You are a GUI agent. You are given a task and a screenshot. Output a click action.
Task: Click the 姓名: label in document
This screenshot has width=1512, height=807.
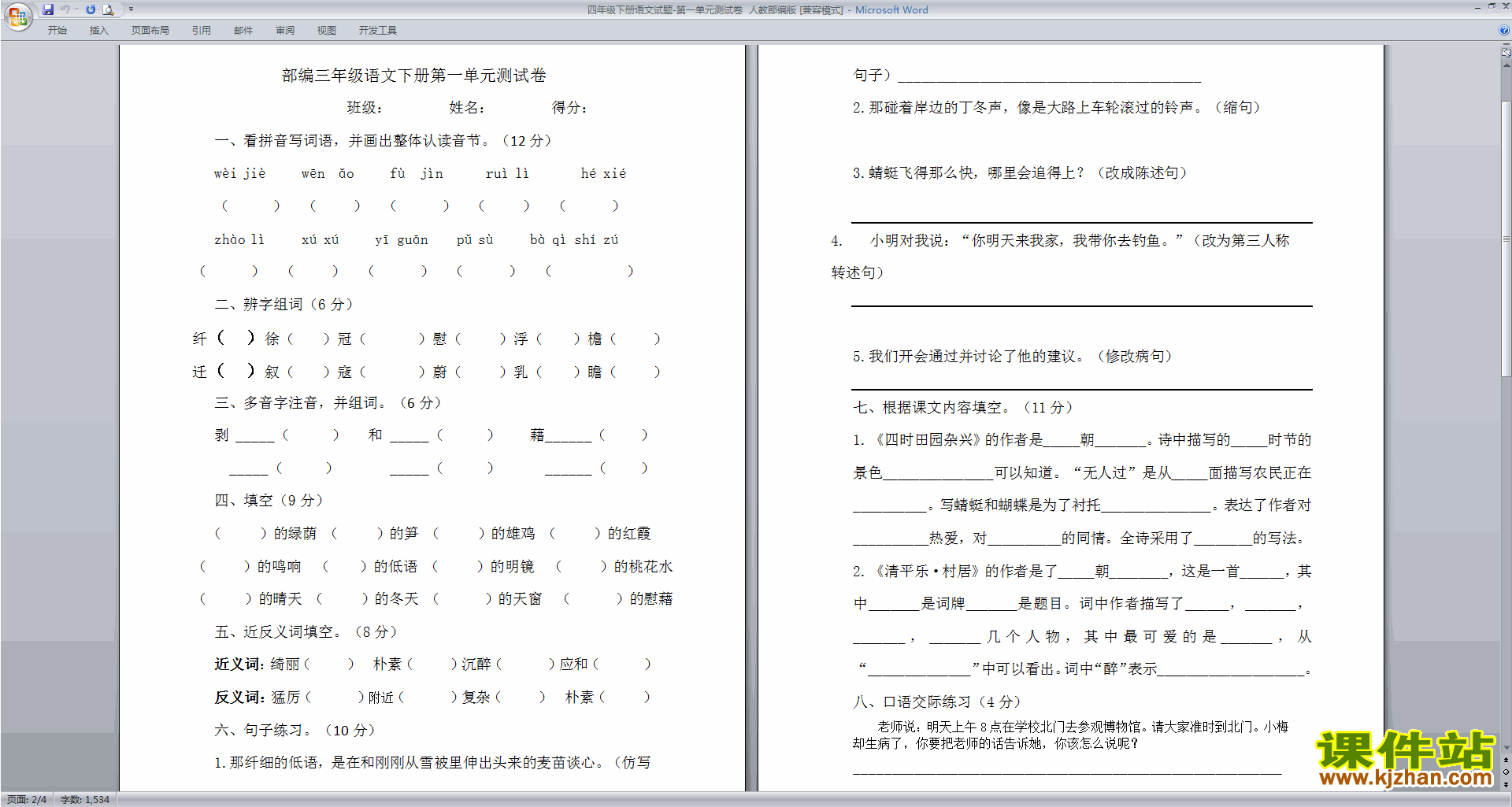coord(467,108)
